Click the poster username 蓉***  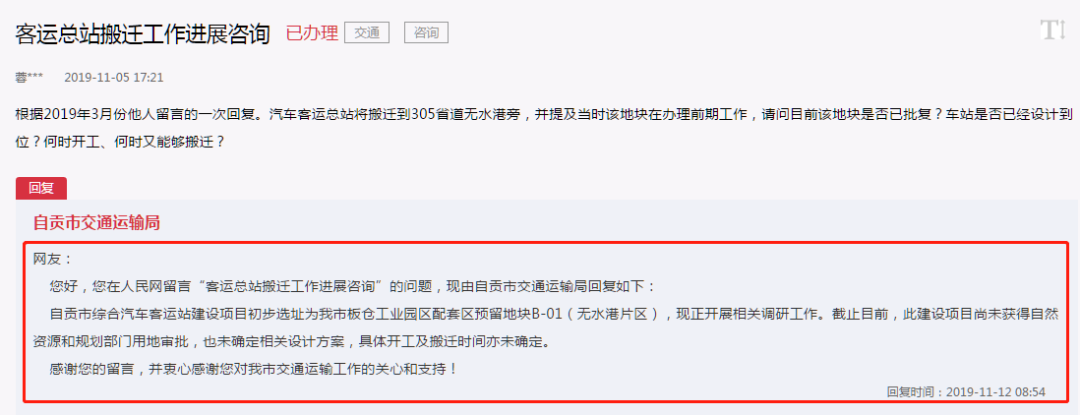point(30,77)
